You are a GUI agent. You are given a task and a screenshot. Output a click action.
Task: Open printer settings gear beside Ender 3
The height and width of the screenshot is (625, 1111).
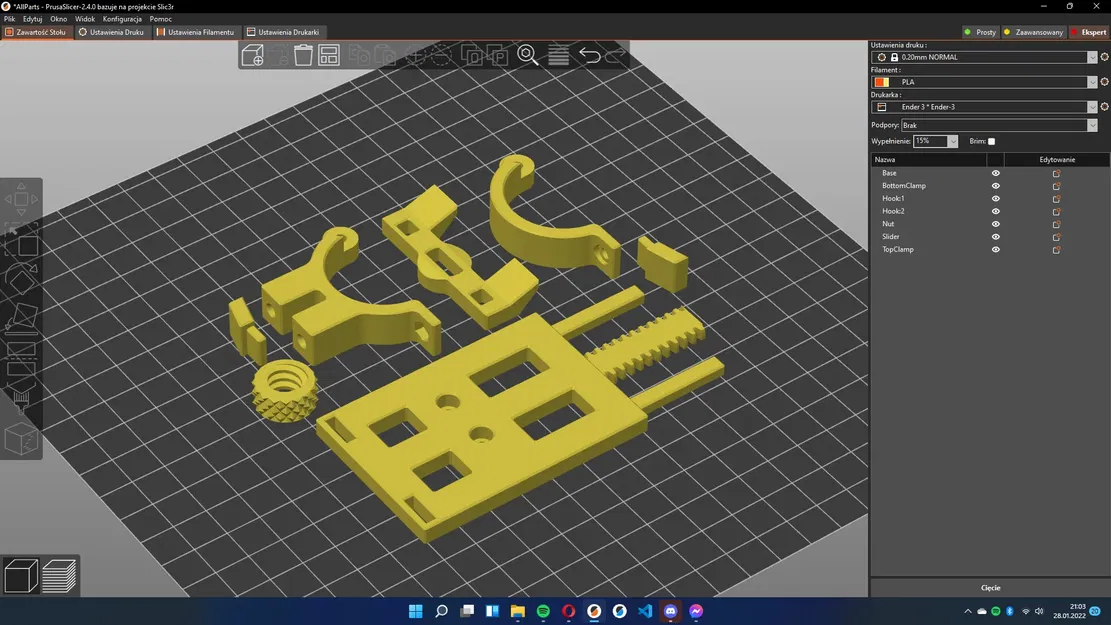1104,106
